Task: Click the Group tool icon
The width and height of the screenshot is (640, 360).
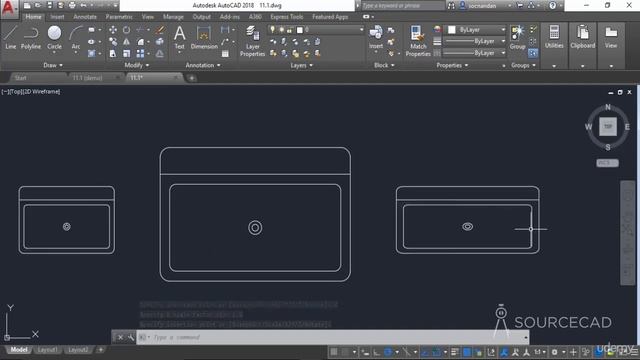Action: click(x=517, y=37)
